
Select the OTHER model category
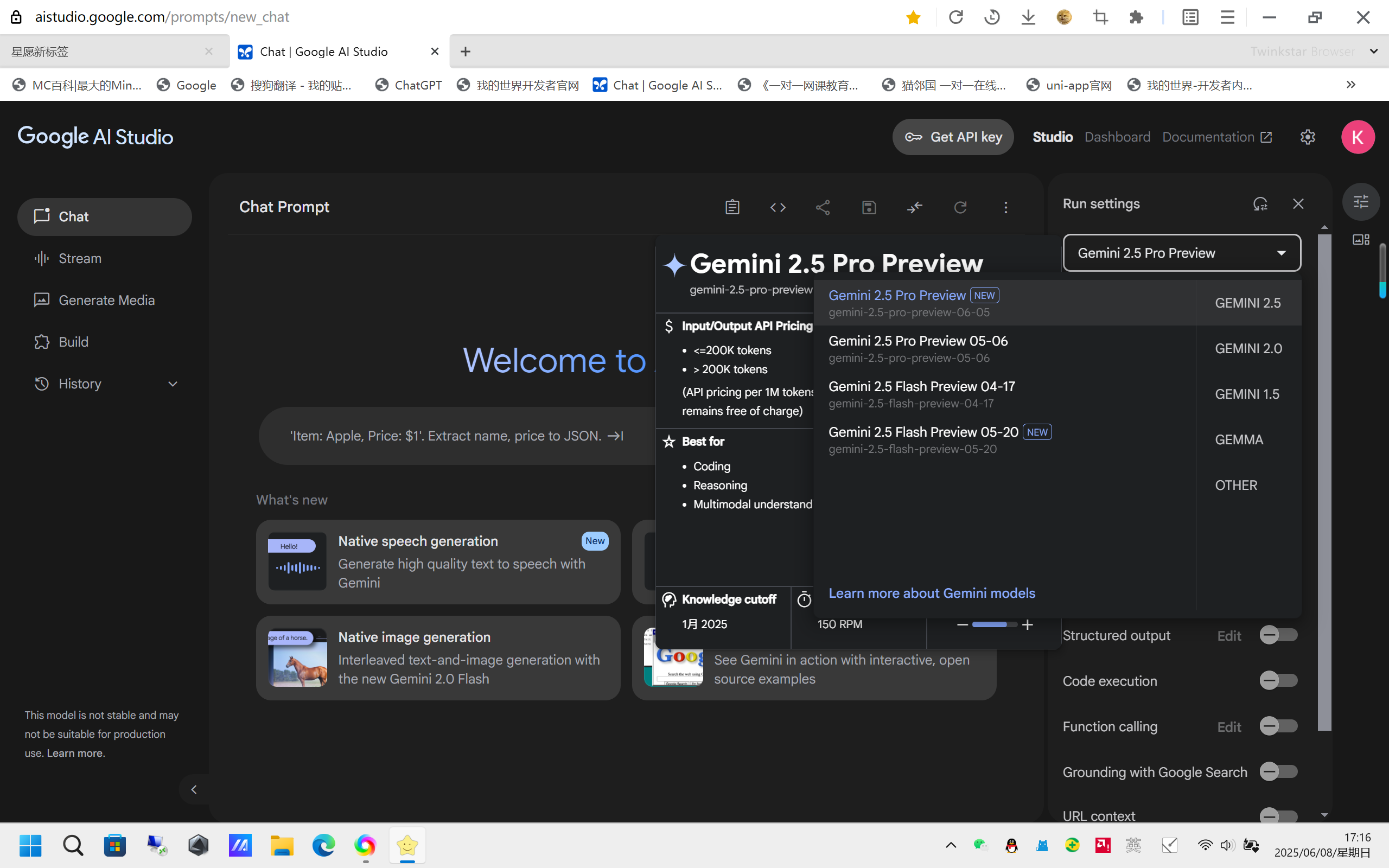click(1248, 485)
